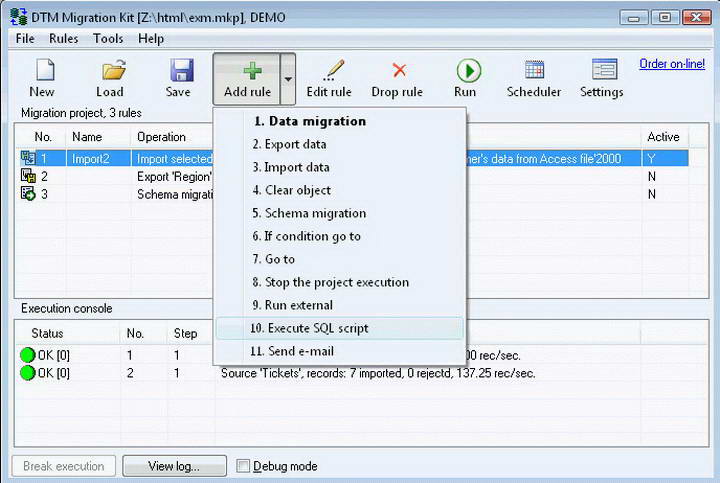Minimize the DTM Migration Kit window
The height and width of the screenshot is (483, 720).
pos(634,17)
